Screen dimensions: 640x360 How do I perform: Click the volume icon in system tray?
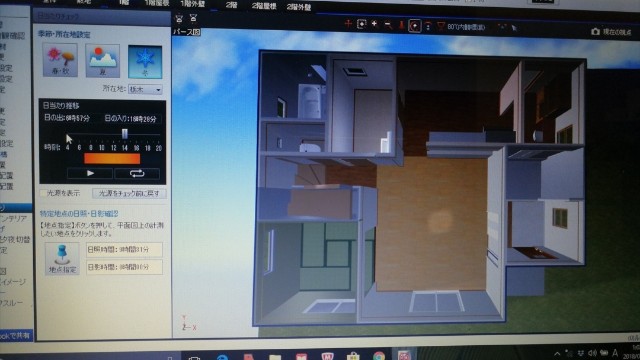(x=592, y=353)
